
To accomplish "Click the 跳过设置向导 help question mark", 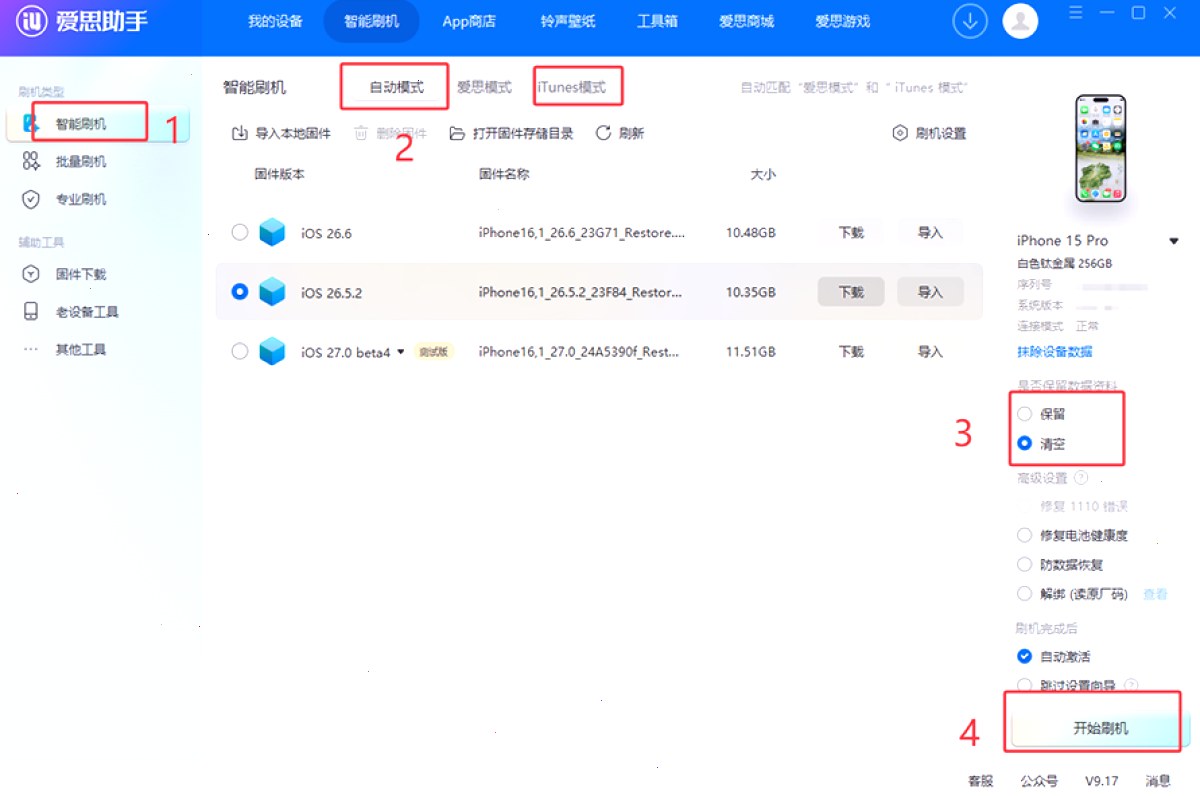I will click(x=1131, y=685).
